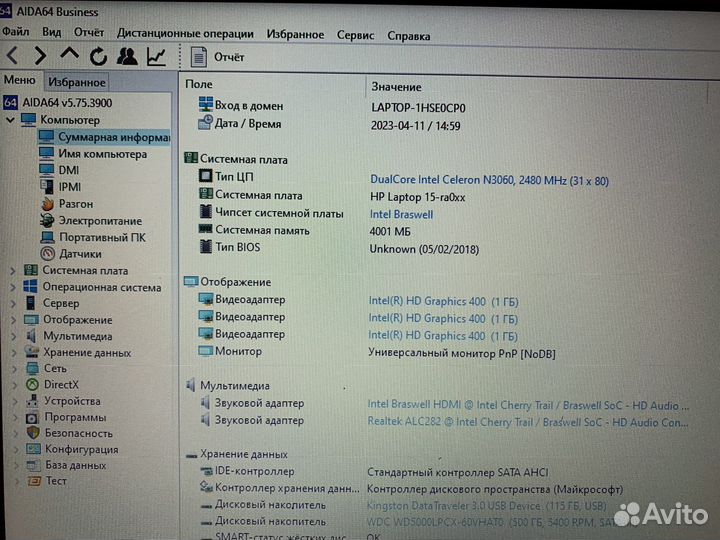Click Монитор icon in field list
The width and height of the screenshot is (720, 540).
coord(205,351)
